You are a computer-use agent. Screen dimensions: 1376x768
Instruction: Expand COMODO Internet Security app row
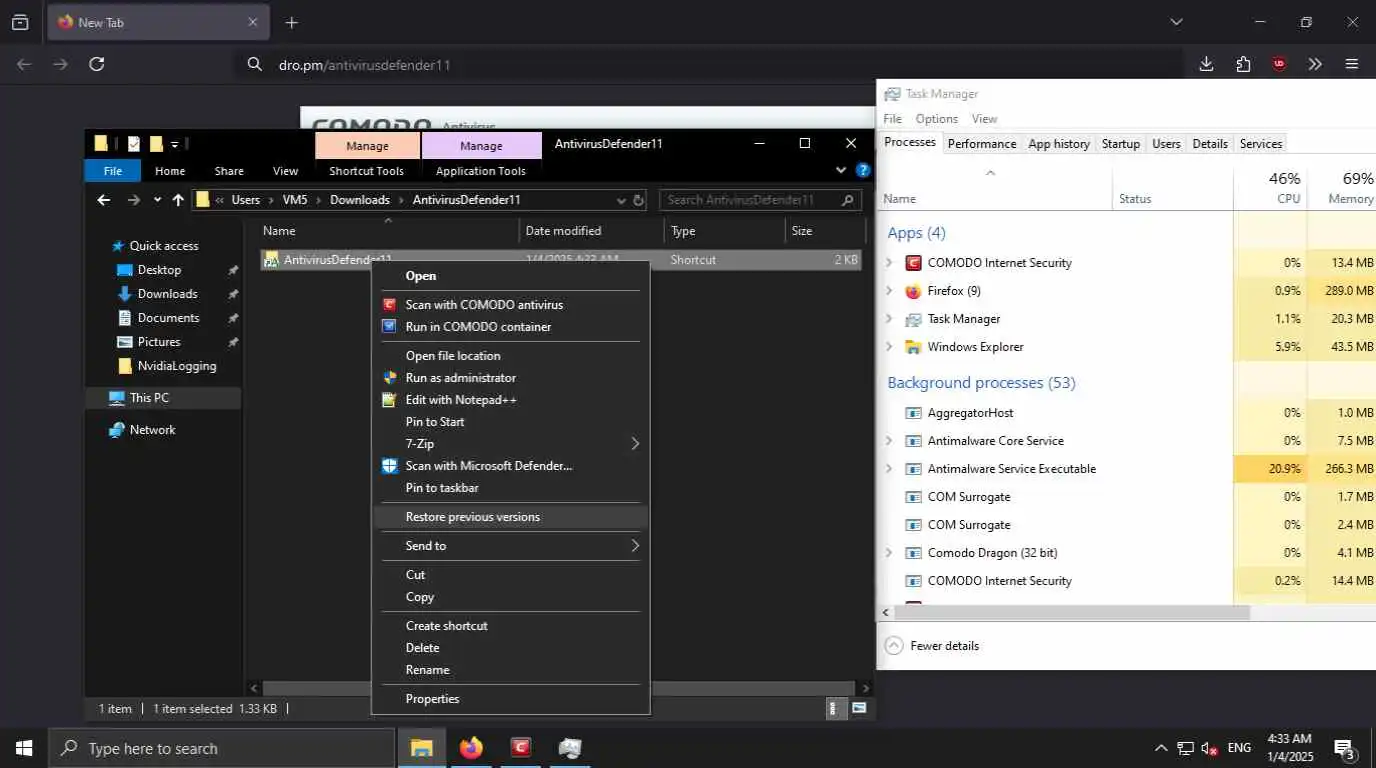coord(889,263)
